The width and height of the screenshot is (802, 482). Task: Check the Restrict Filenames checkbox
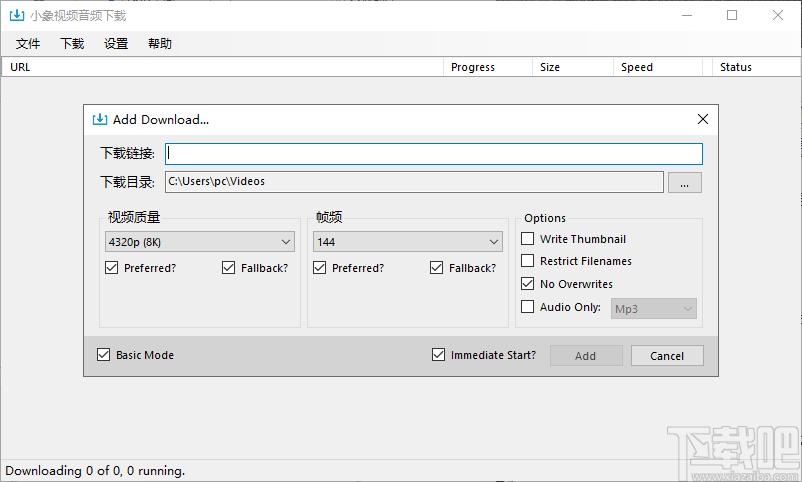(x=527, y=261)
